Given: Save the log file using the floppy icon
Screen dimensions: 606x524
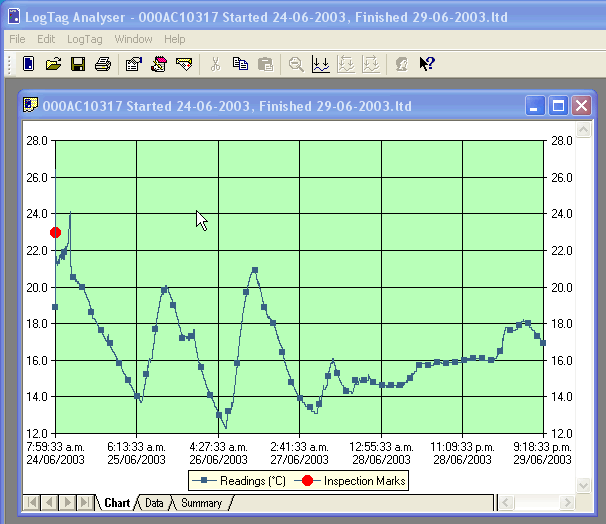Looking at the screenshot, I should pyautogui.click(x=78, y=64).
